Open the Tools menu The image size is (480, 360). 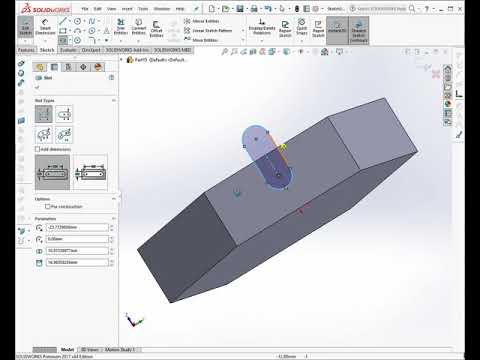point(143,9)
